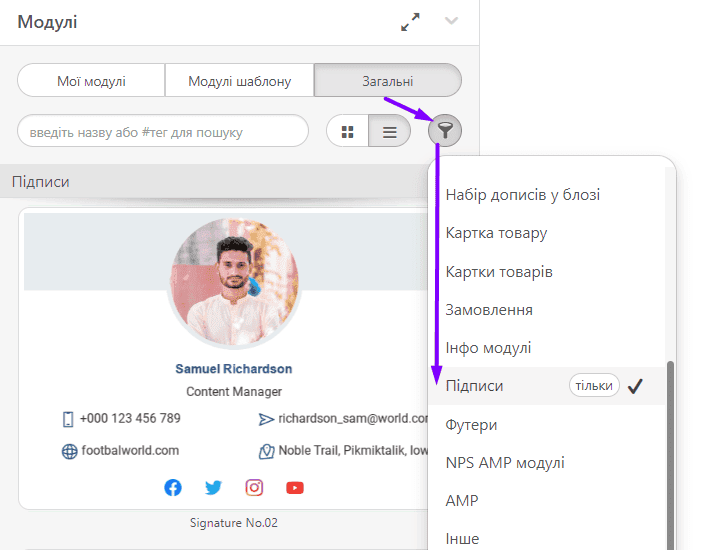Select NPS AMP модулі filter
This screenshot has width=705, height=550.
click(505, 463)
